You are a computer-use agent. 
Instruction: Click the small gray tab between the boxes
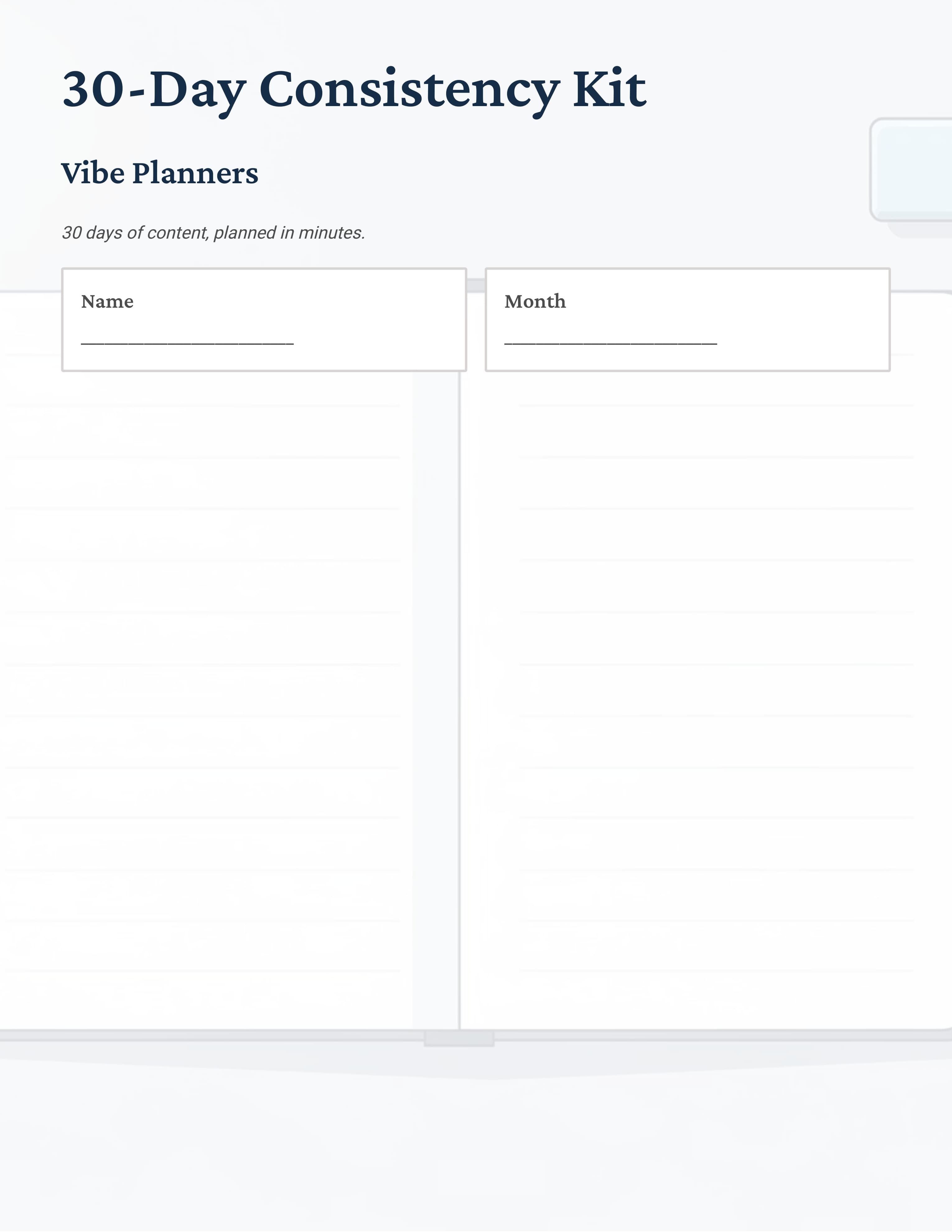click(476, 285)
